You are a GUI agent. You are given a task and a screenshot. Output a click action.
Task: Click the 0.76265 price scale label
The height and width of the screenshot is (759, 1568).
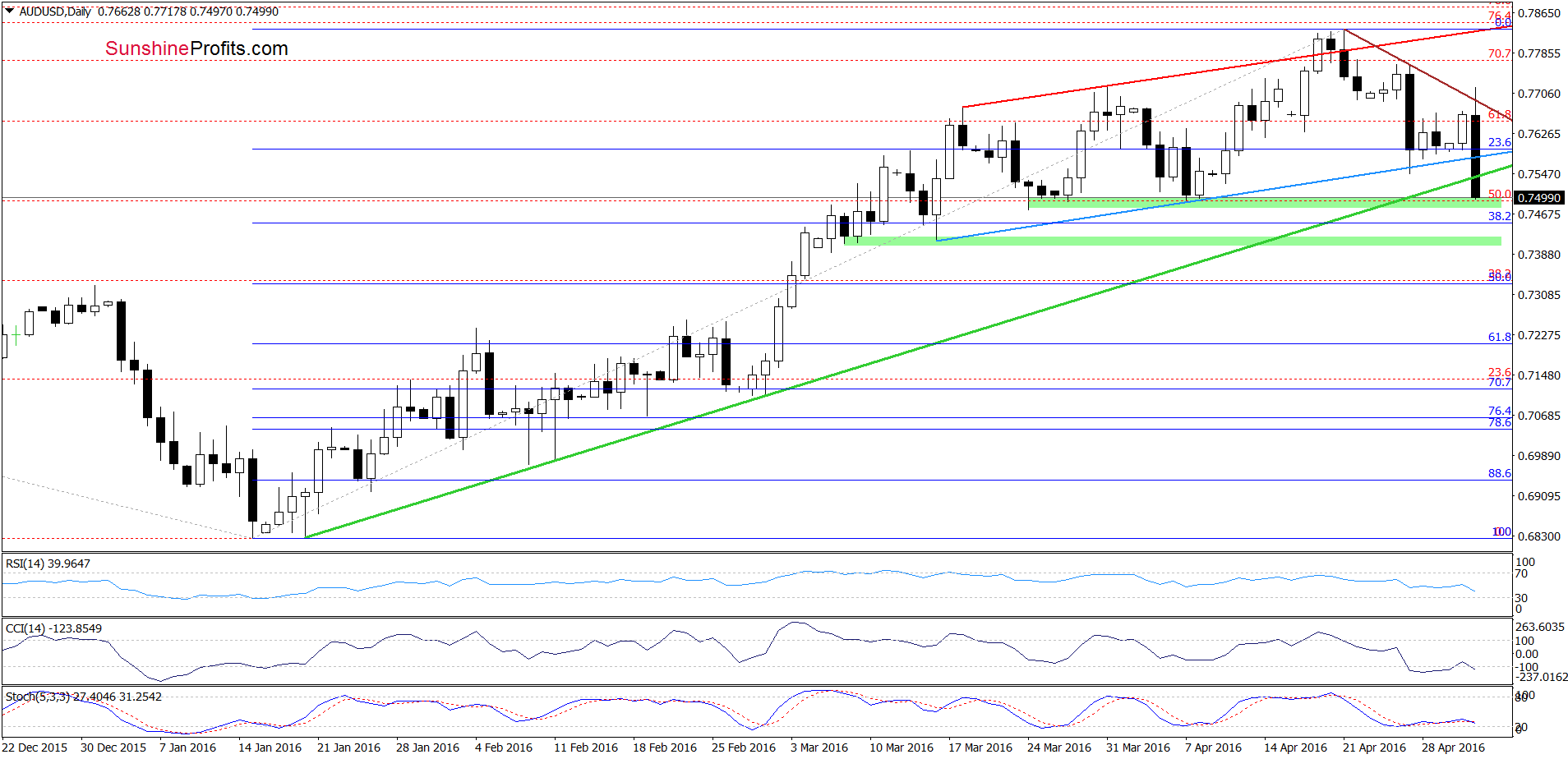click(1538, 134)
